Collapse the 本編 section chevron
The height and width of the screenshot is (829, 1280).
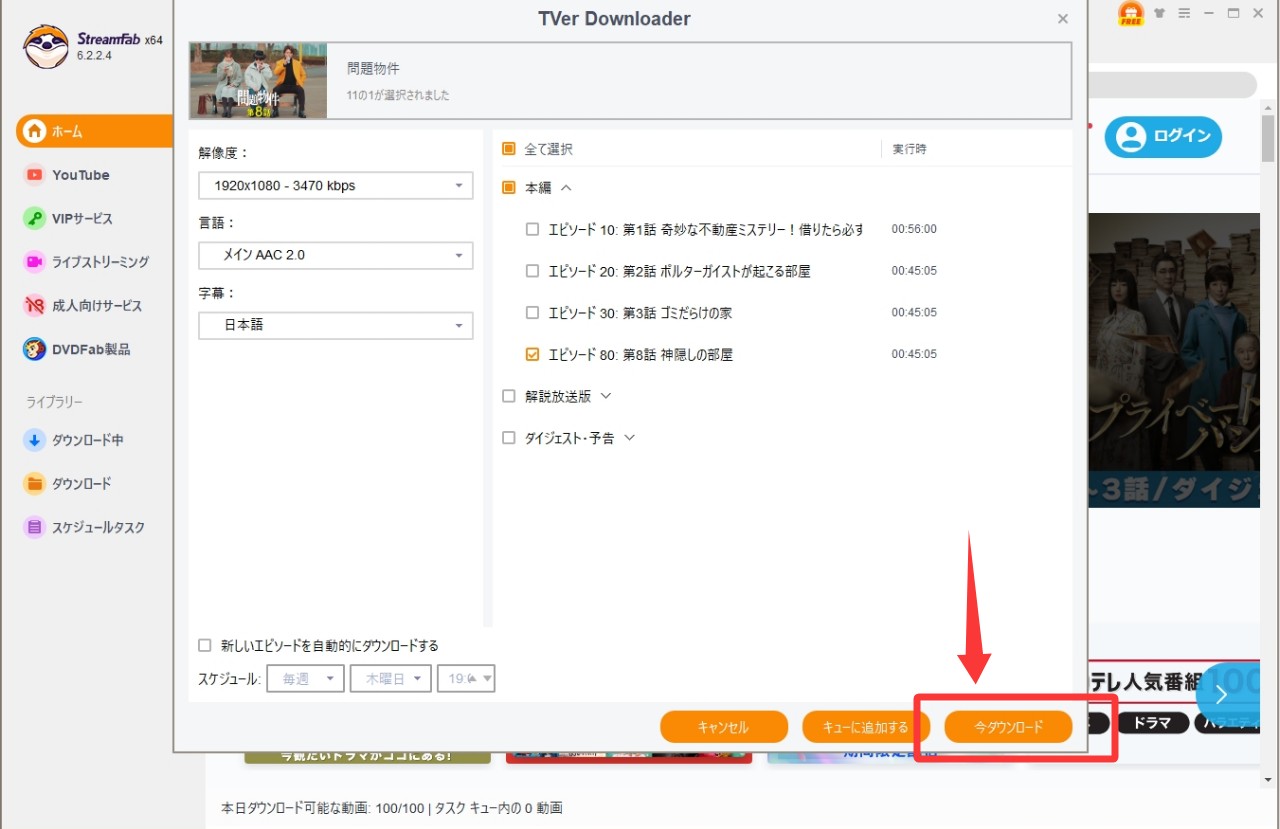(566, 187)
